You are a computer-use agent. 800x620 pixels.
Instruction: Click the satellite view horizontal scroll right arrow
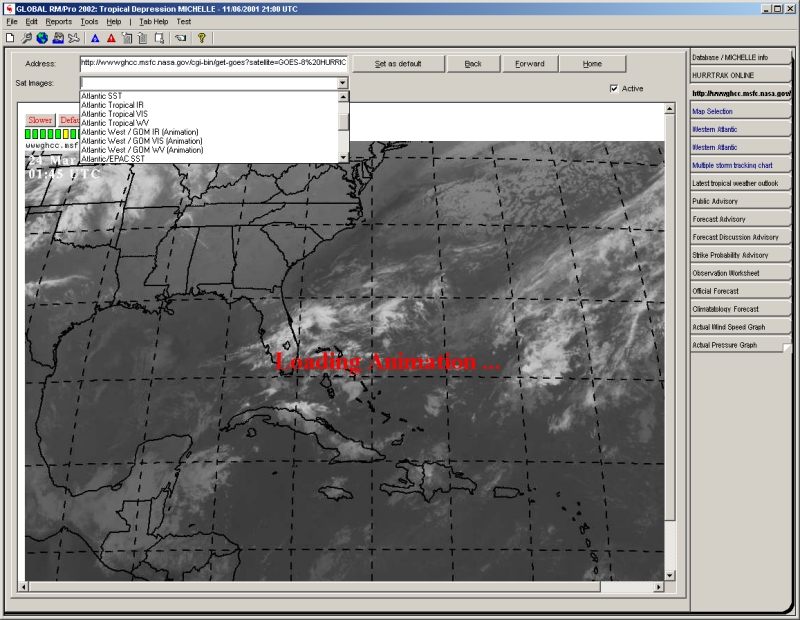659,587
